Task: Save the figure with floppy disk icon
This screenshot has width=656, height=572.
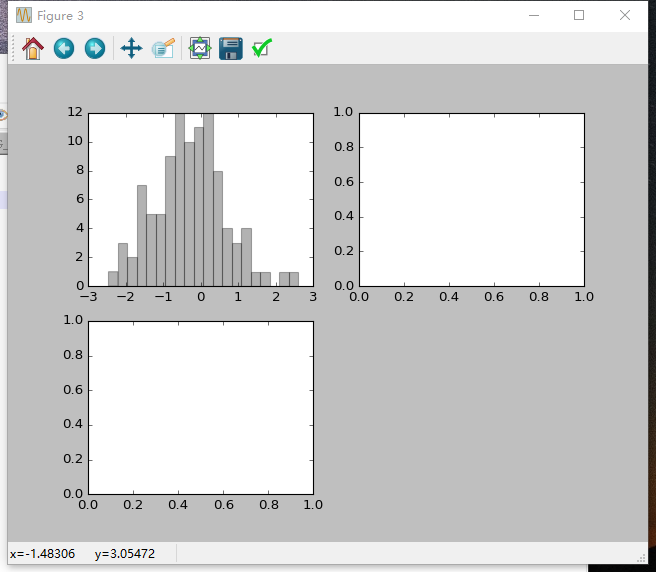Action: 231,49
